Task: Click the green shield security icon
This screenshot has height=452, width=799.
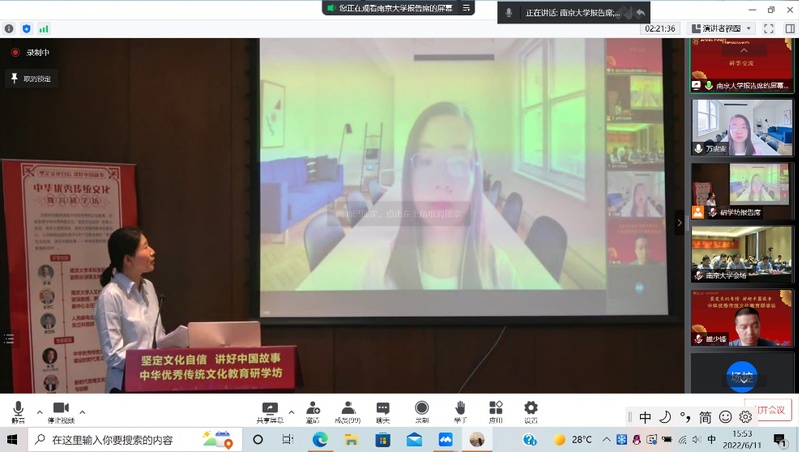Action: click(x=26, y=29)
